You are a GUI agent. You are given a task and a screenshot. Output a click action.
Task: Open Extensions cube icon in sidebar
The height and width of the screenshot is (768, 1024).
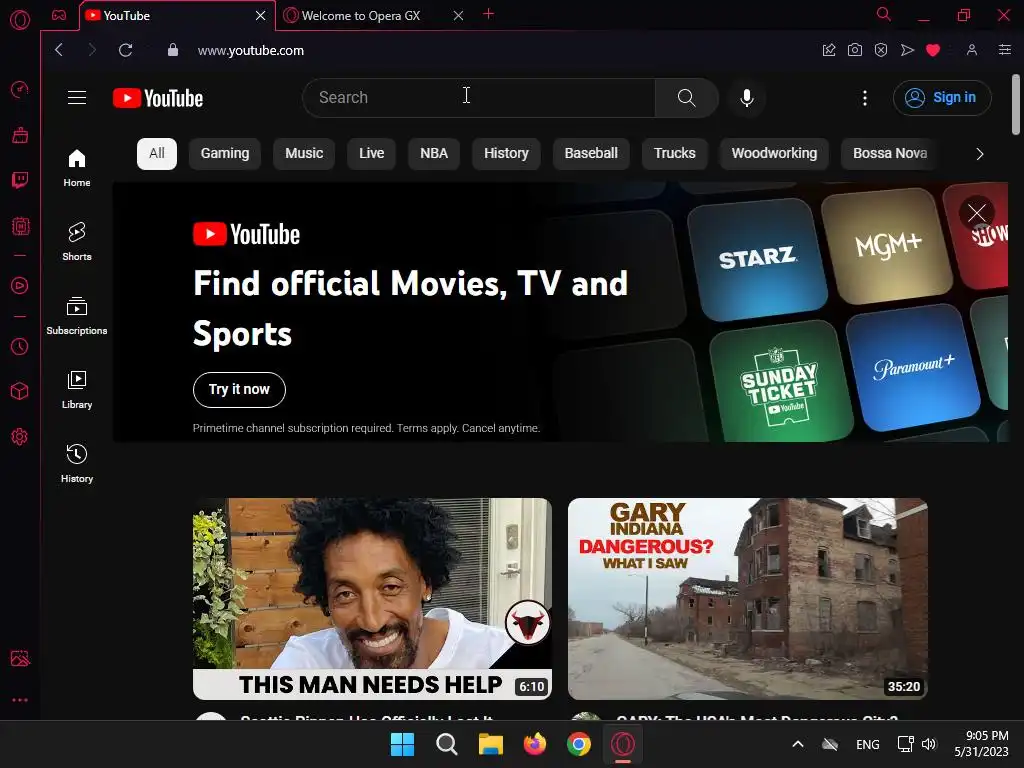pos(20,391)
